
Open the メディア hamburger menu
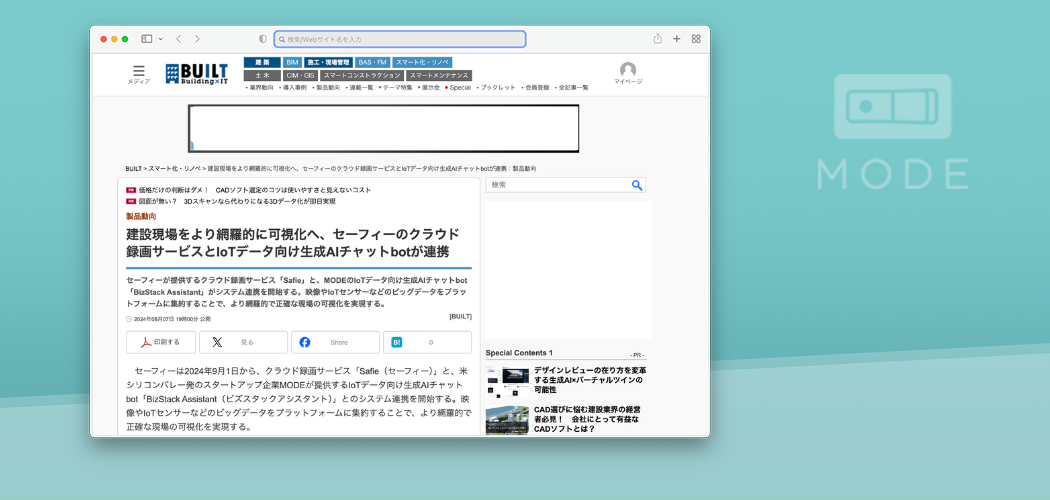pyautogui.click(x=138, y=72)
